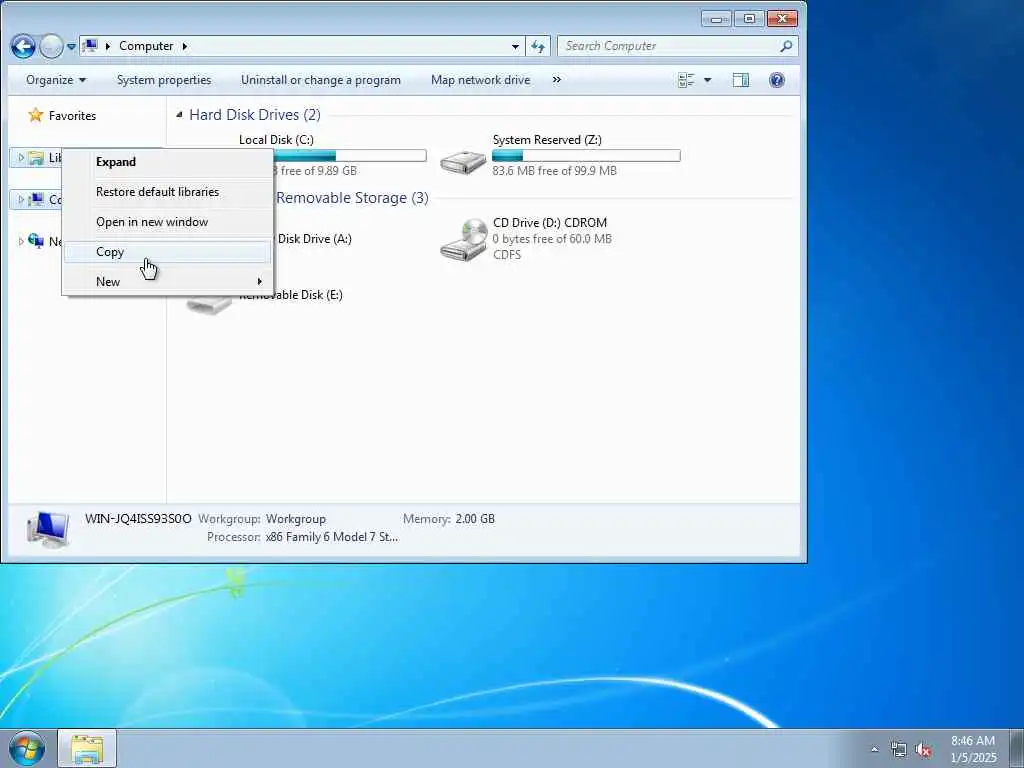Click the Hard Disk Drives (2) header text

click(x=255, y=115)
